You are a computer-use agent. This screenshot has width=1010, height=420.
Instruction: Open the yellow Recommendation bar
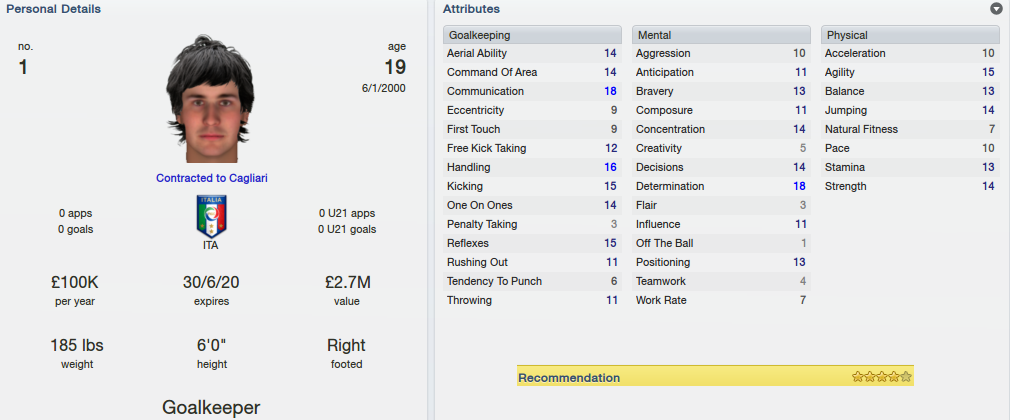point(715,377)
